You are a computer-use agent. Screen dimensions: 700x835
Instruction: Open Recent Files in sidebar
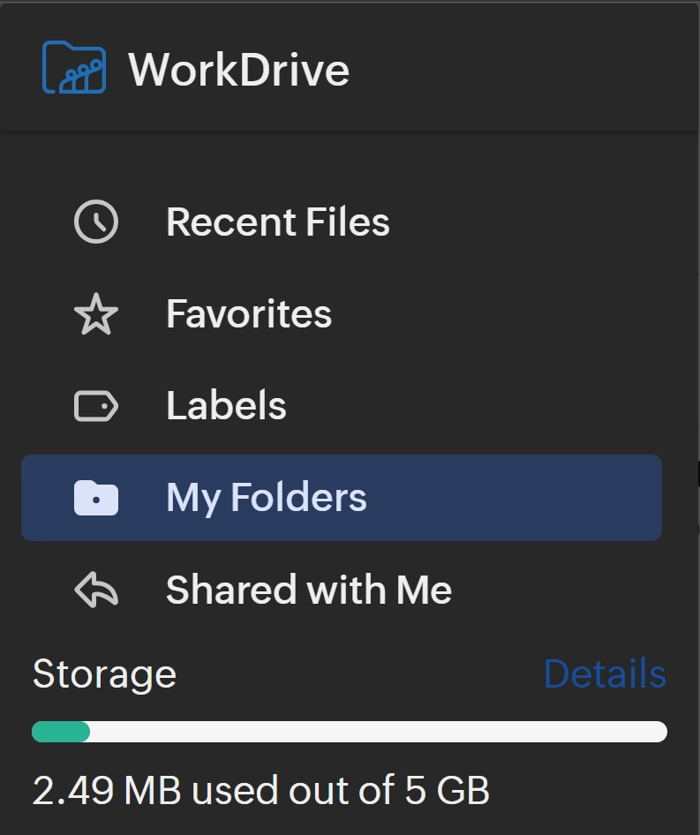pos(341,222)
